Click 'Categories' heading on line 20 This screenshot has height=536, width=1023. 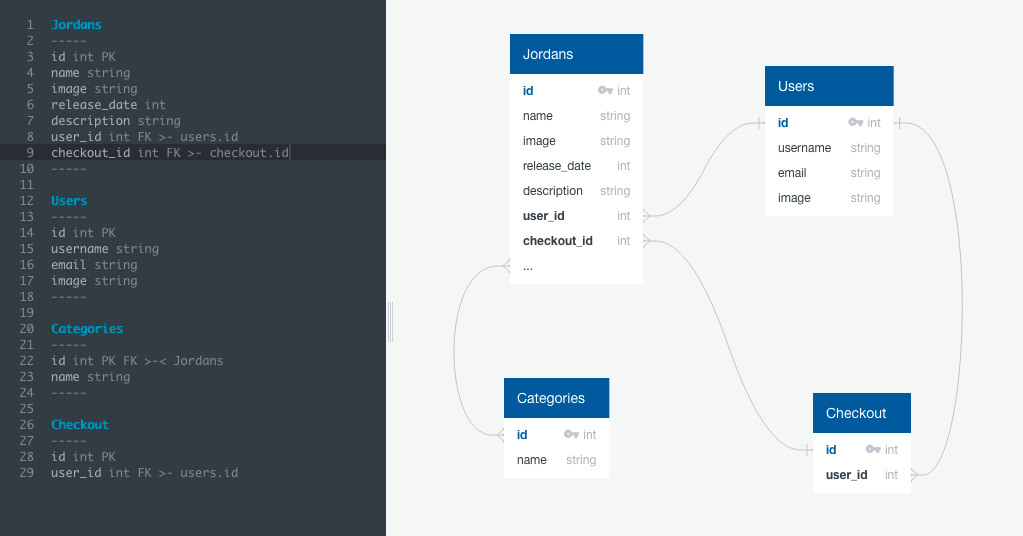pos(87,329)
